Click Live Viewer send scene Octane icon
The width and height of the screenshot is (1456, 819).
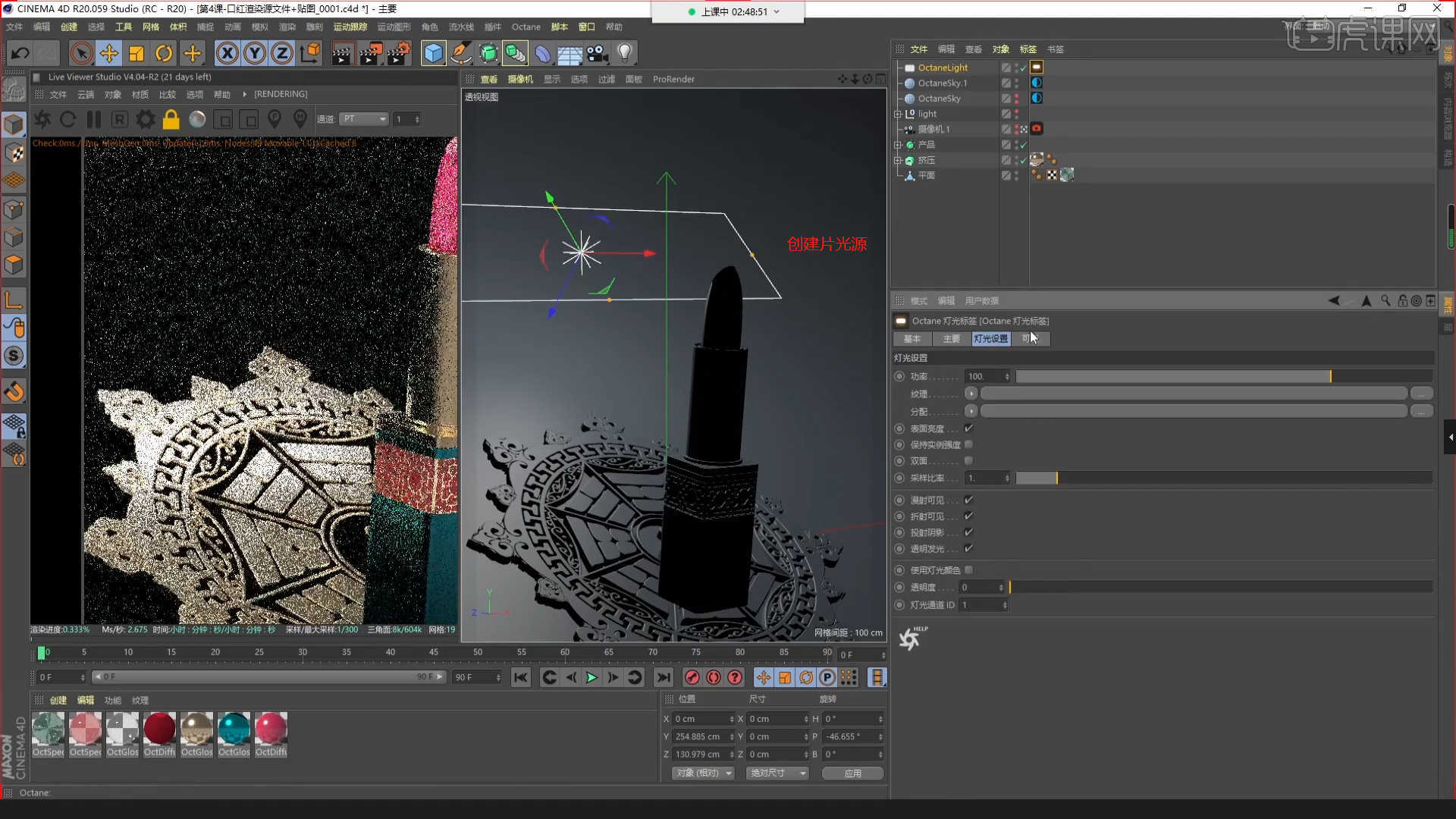pos(42,119)
